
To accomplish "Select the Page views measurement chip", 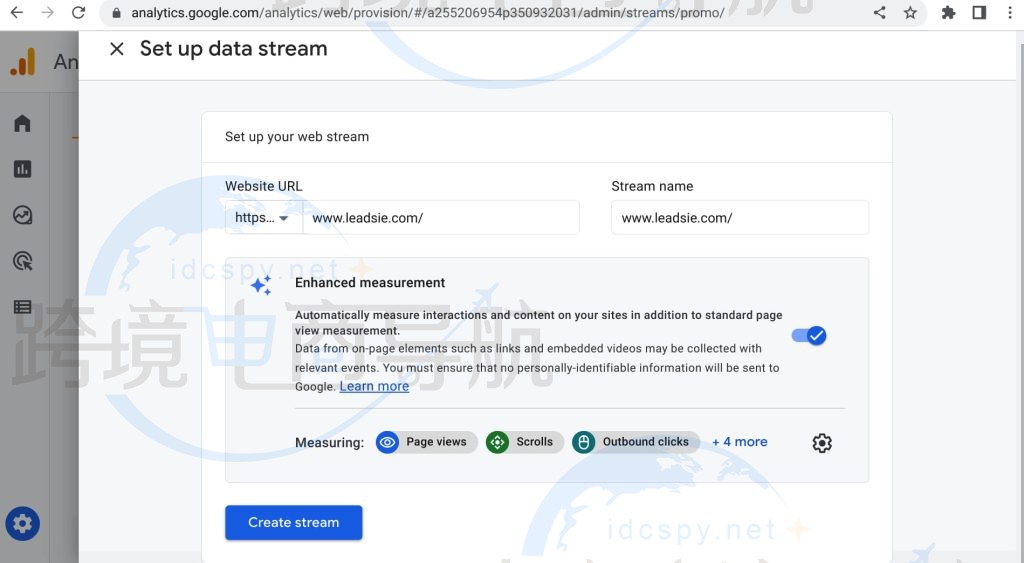I will point(425,442).
